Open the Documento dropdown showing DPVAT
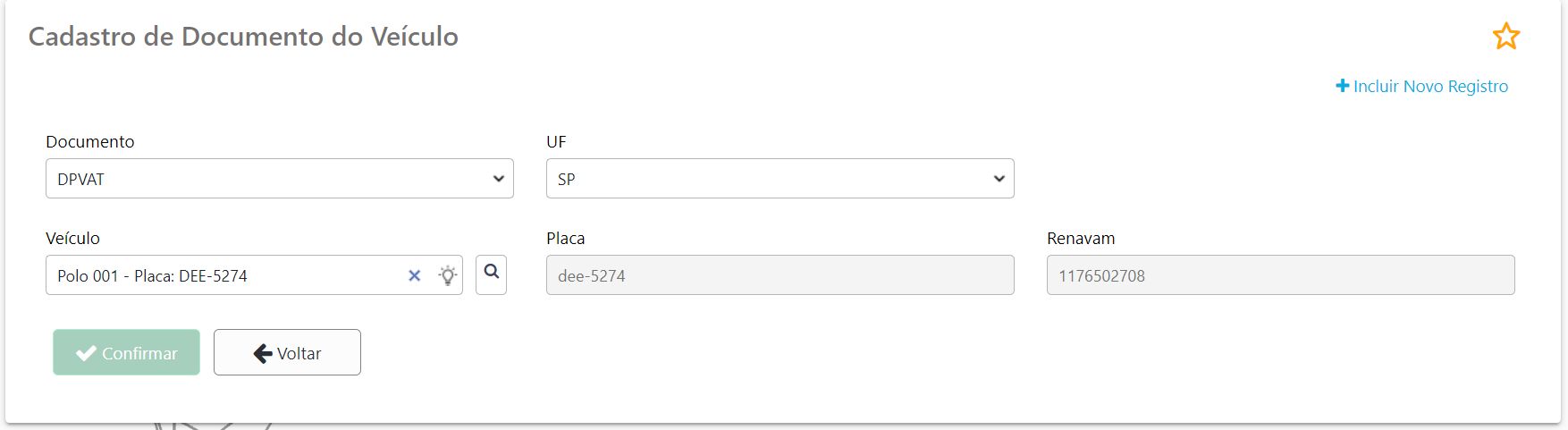The height and width of the screenshot is (430, 1568). (x=280, y=179)
